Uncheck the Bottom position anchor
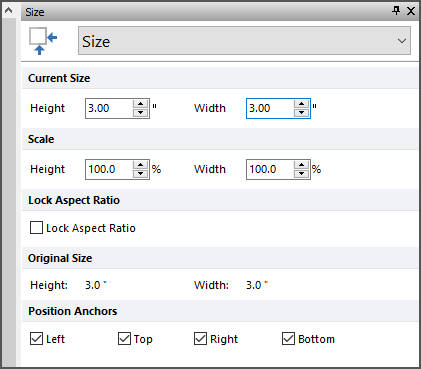Image resolution: width=421 pixels, height=369 pixels. (288, 339)
